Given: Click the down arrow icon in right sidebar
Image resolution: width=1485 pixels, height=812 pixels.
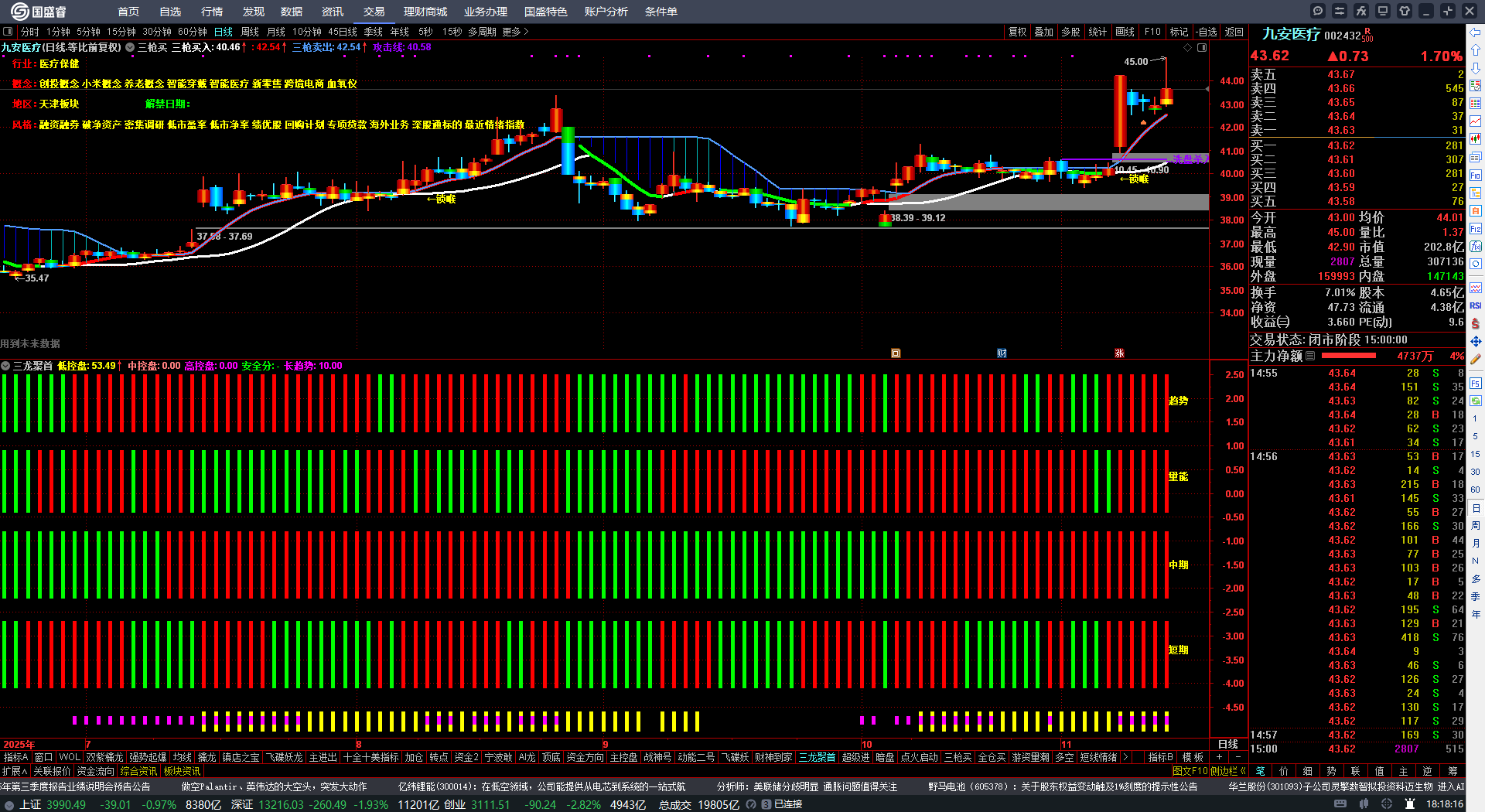Looking at the screenshot, I should [1476, 67].
